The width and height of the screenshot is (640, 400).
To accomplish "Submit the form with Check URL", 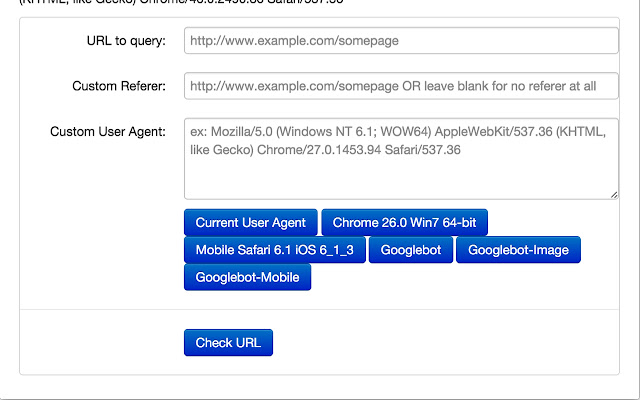I will tap(228, 342).
